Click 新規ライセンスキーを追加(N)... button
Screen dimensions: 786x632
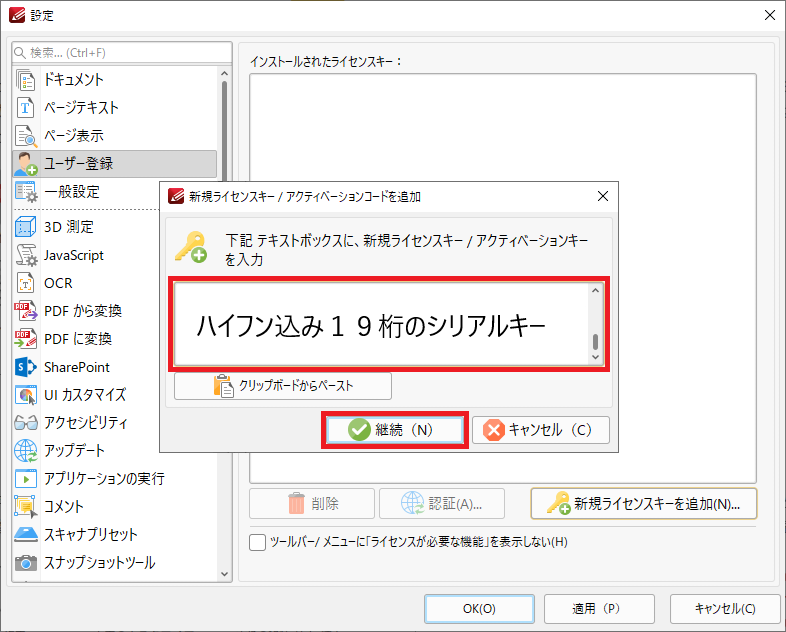pyautogui.click(x=644, y=504)
